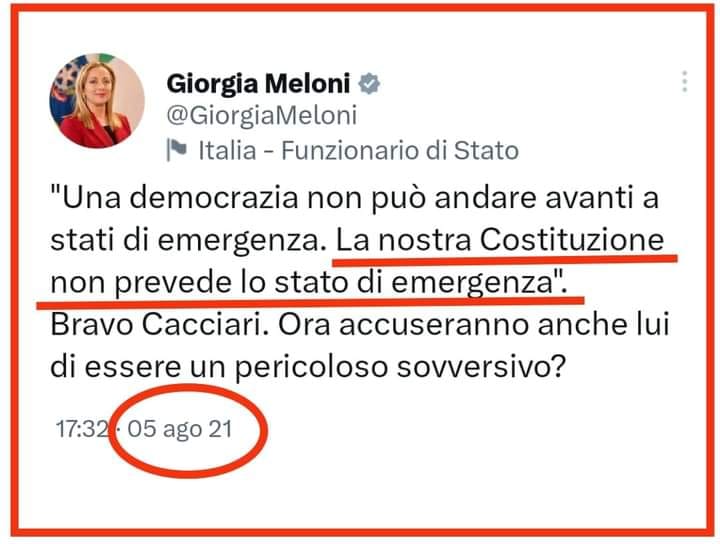
Task: Click the word pericoloso in the tweet
Action: click(x=311, y=368)
